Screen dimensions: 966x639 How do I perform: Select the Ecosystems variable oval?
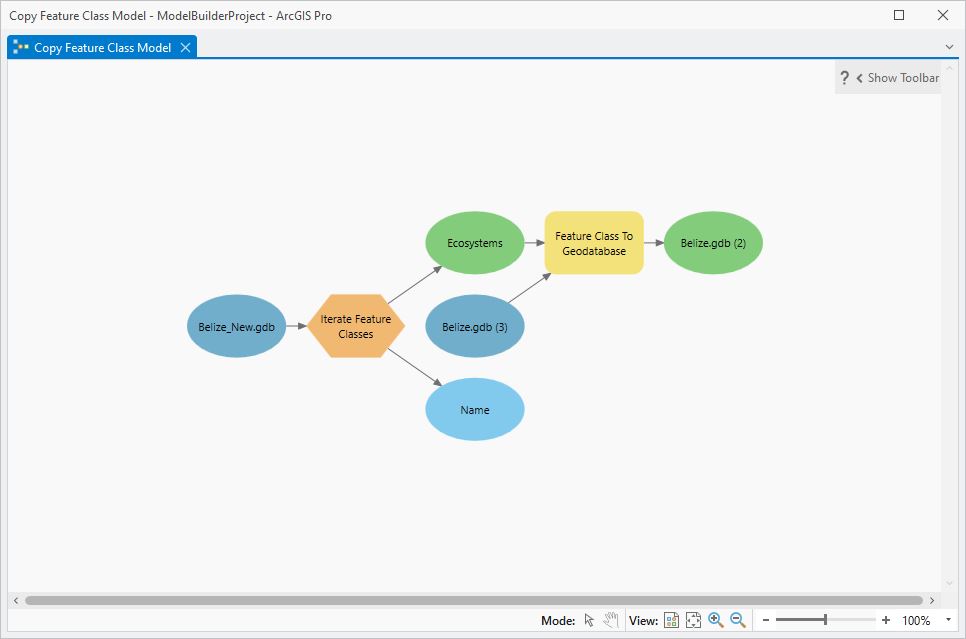474,242
